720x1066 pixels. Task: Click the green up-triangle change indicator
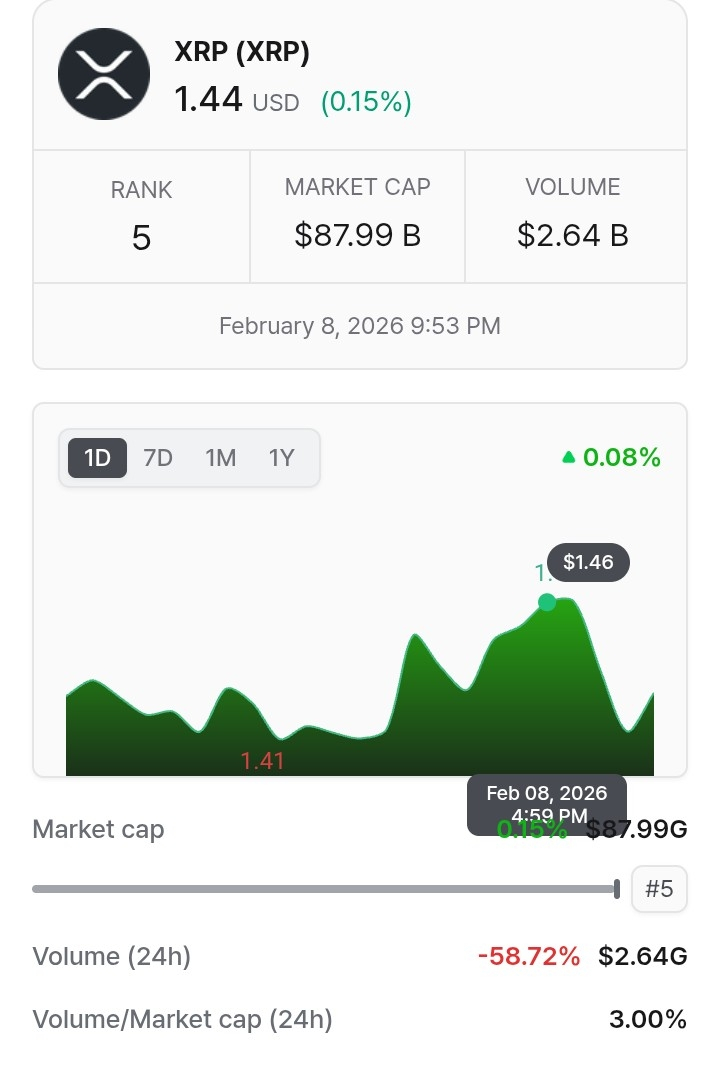click(x=569, y=458)
